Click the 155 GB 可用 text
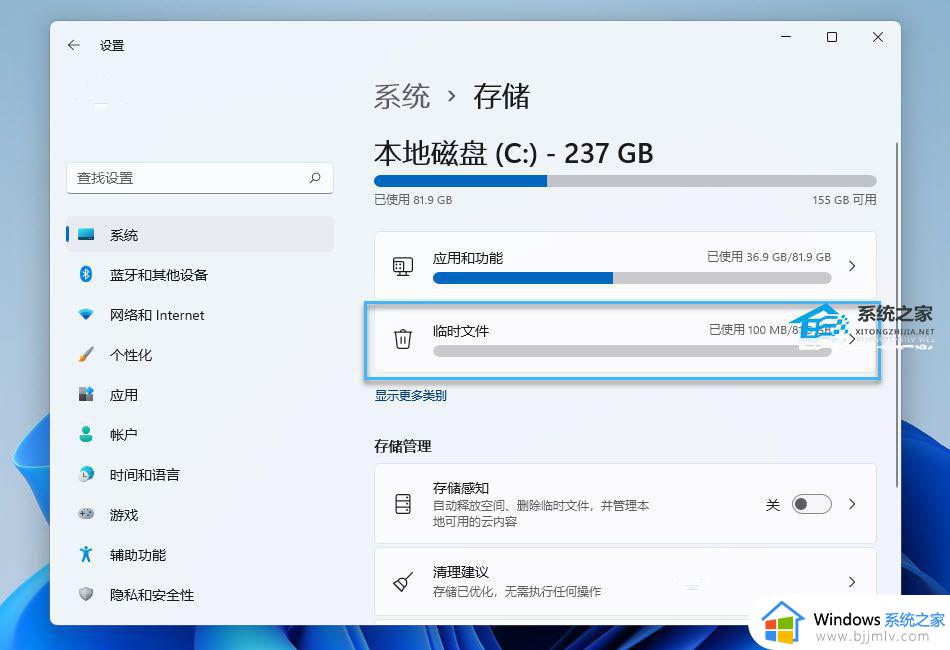This screenshot has width=950, height=650. coord(844,200)
